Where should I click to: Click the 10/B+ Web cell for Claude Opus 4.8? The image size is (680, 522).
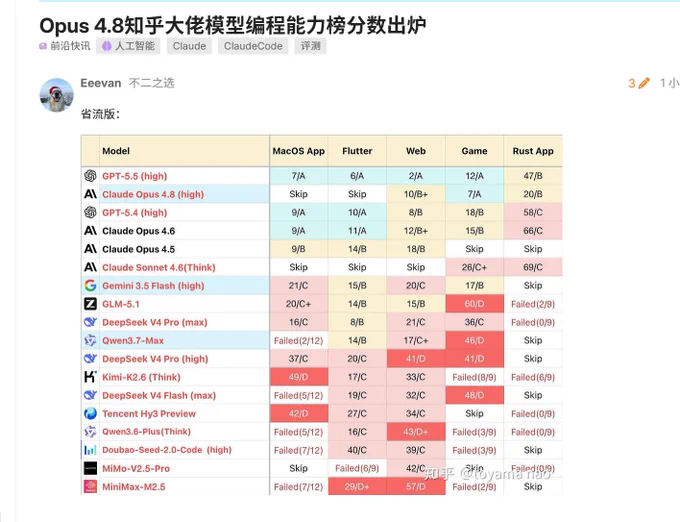click(x=415, y=194)
